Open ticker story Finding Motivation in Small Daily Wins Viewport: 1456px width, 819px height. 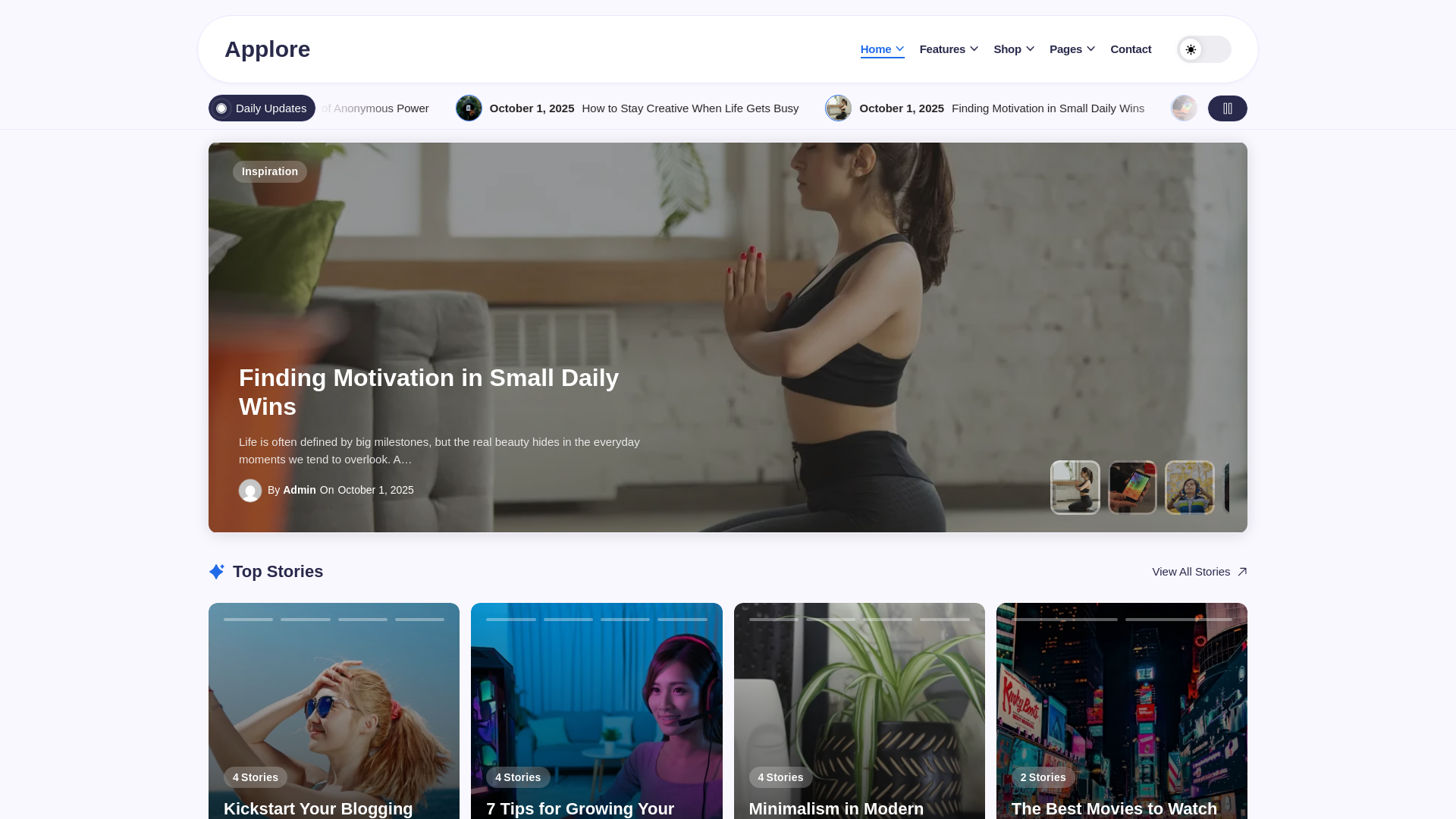coord(1047,108)
